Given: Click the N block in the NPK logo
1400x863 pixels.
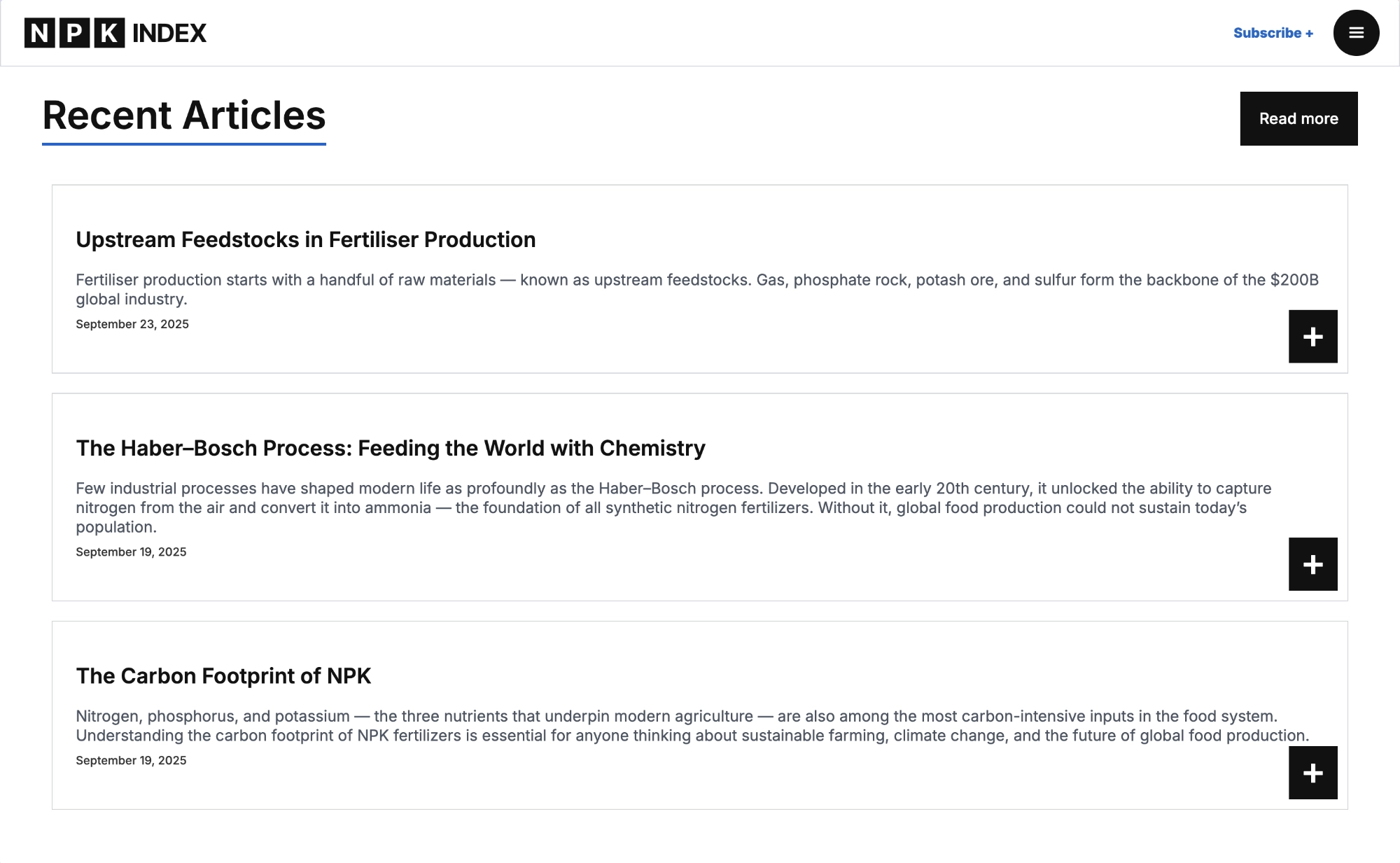Looking at the screenshot, I should coord(40,33).
